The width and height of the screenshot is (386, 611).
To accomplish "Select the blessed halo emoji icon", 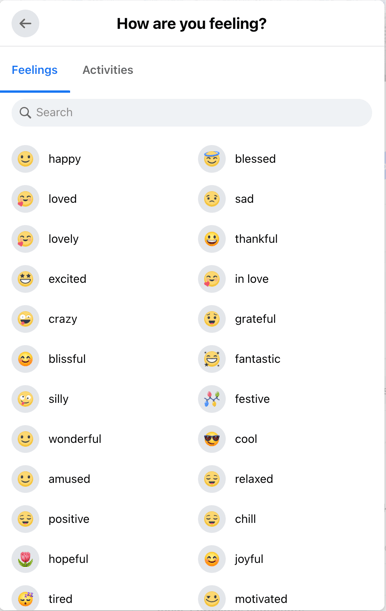I will pos(212,159).
